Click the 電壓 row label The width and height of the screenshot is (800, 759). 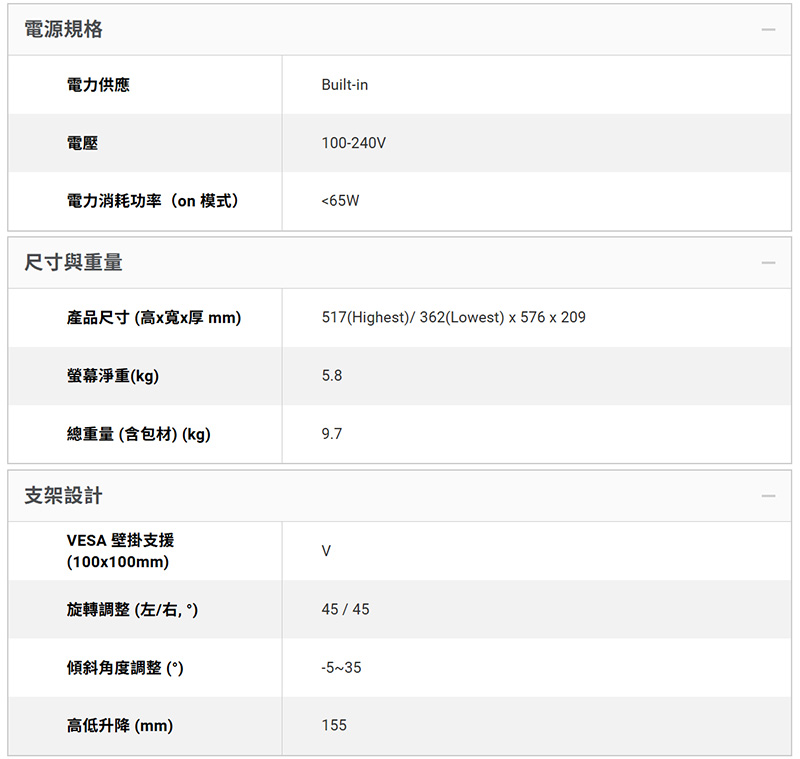[82, 143]
